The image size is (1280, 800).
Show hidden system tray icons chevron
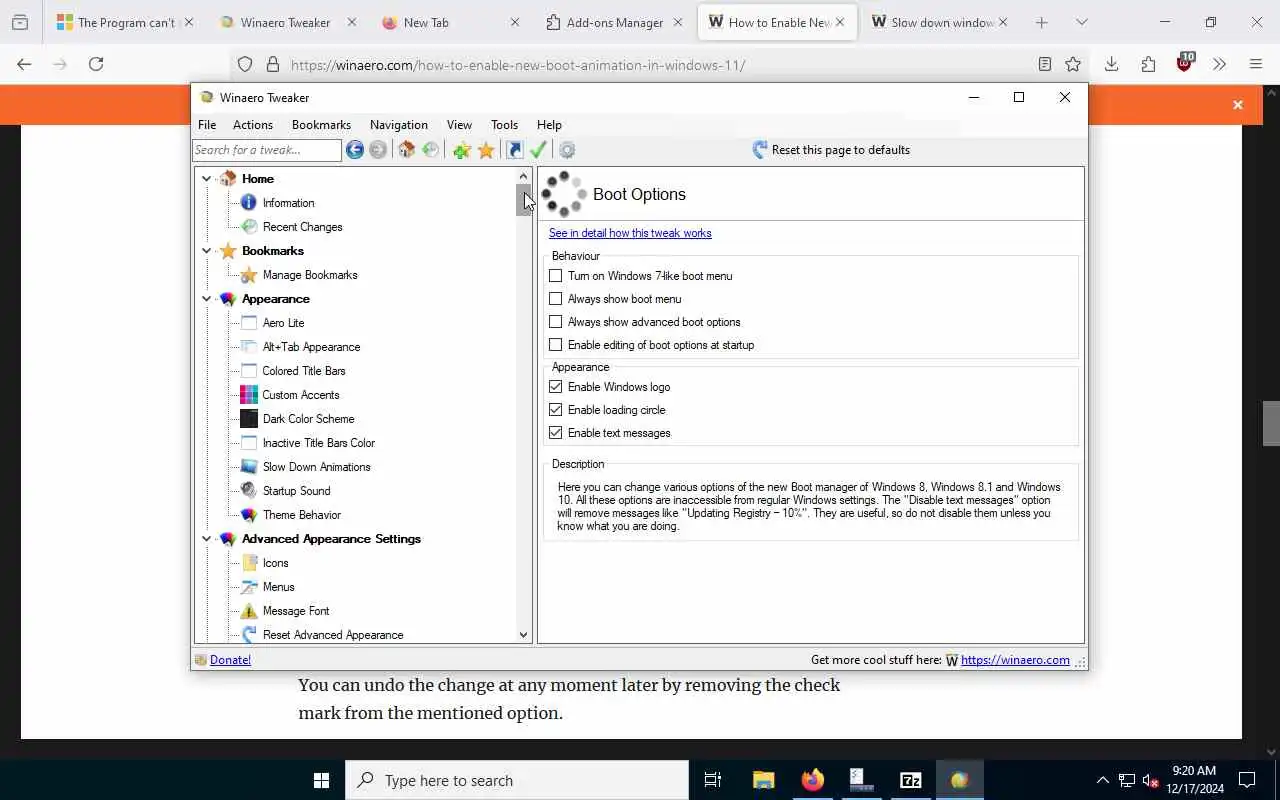click(1102, 781)
